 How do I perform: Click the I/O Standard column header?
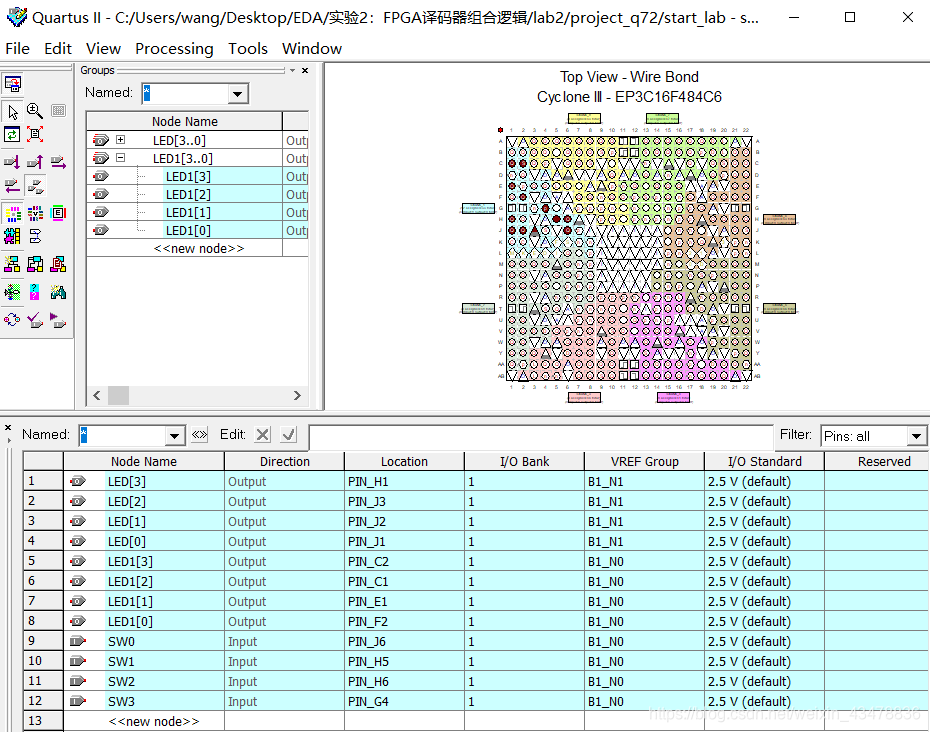pyautogui.click(x=765, y=462)
